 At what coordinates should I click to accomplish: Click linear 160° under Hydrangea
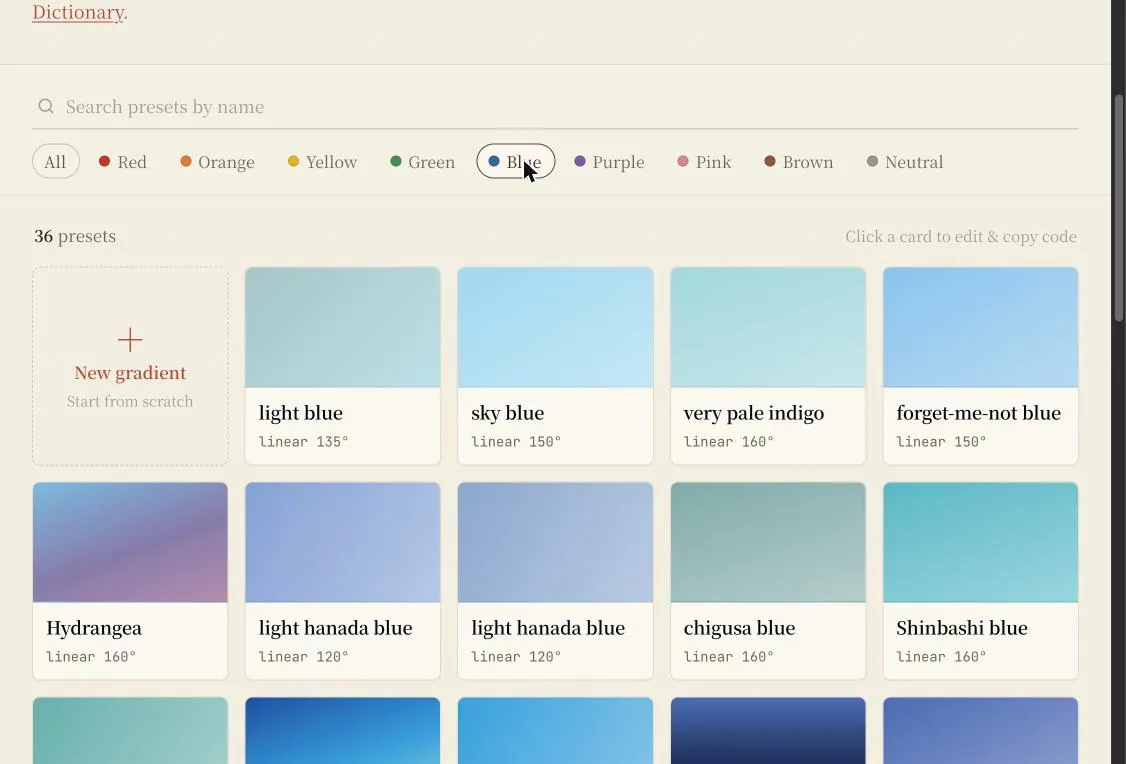click(x=90, y=656)
